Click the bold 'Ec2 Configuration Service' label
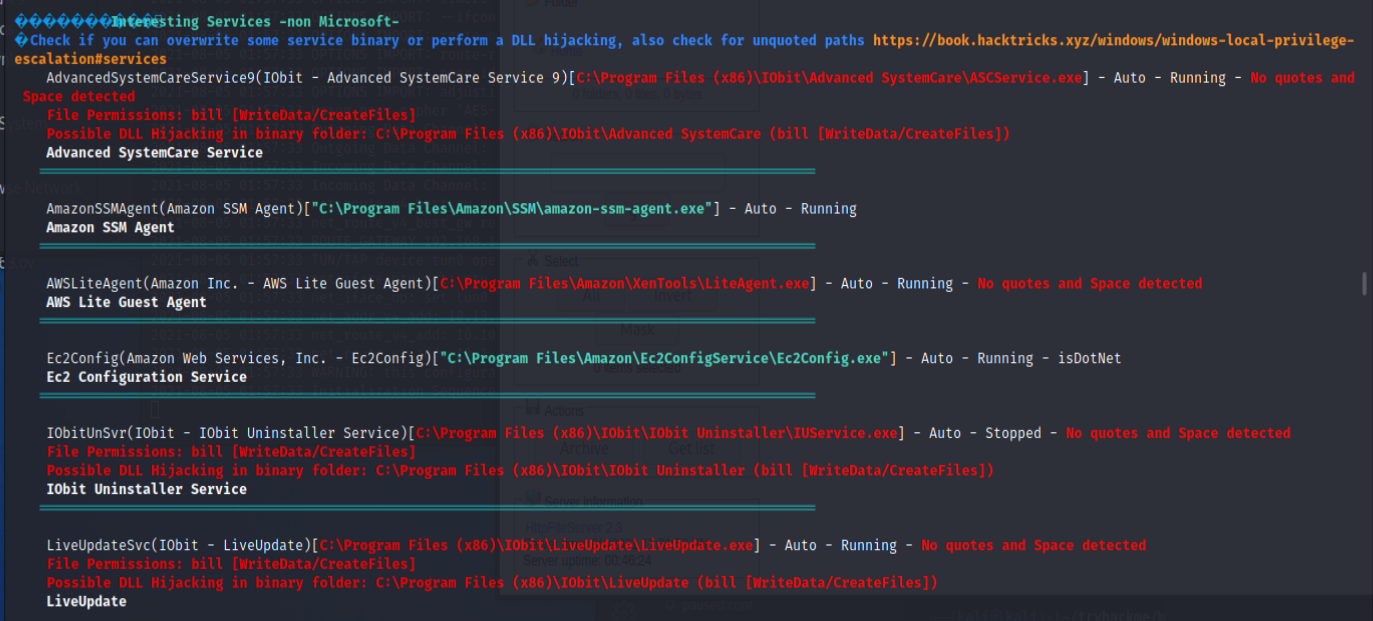The height and width of the screenshot is (621, 1373). click(x=146, y=377)
